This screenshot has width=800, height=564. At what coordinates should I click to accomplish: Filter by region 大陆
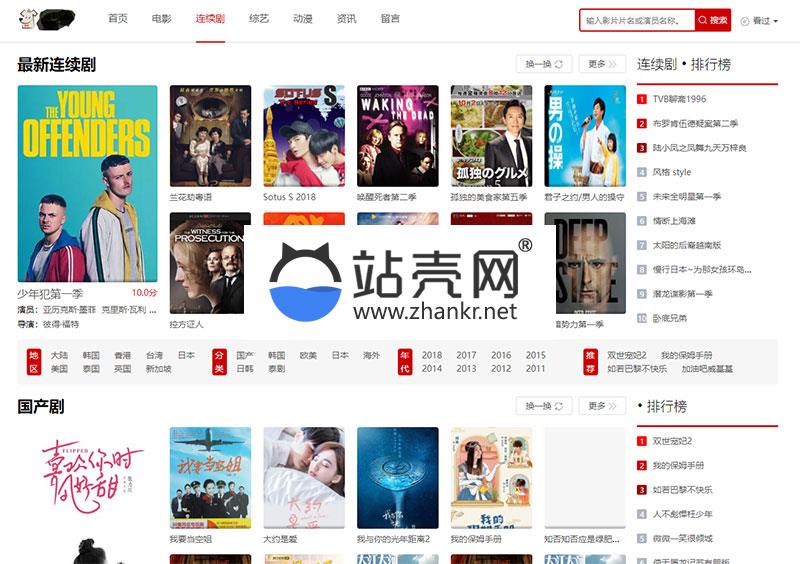[59, 355]
